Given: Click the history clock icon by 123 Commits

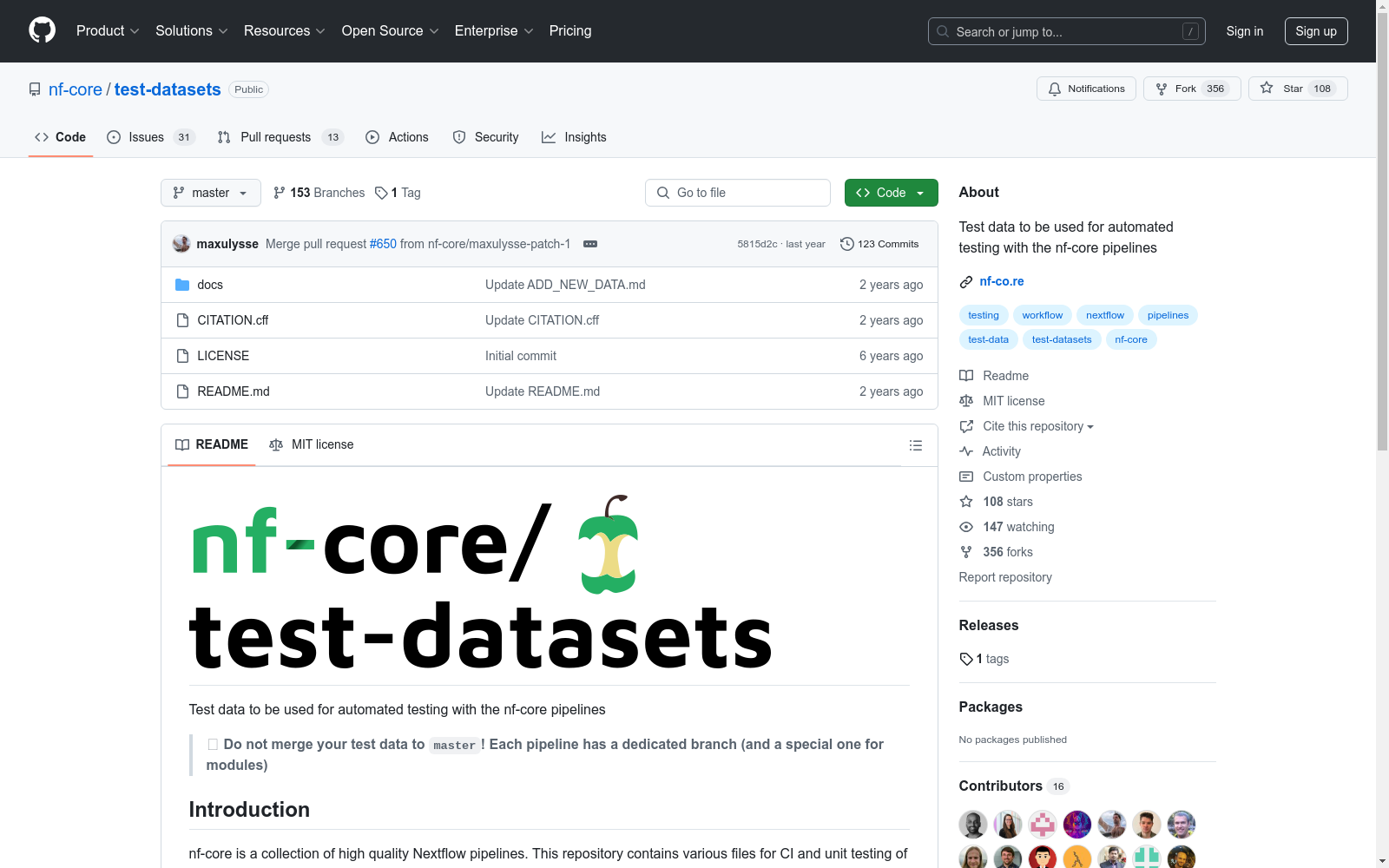Looking at the screenshot, I should pos(847,244).
